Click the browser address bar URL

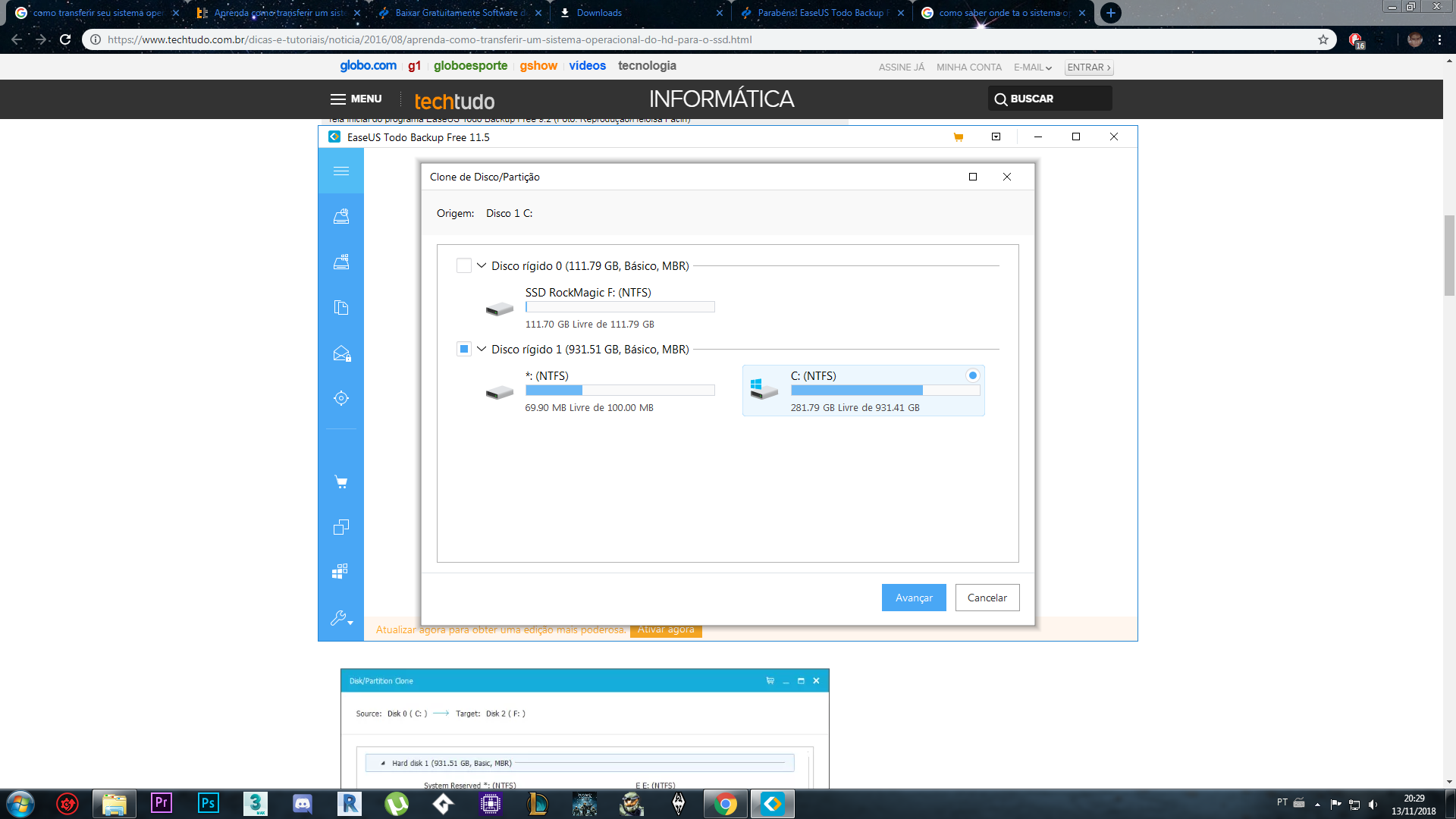point(429,39)
